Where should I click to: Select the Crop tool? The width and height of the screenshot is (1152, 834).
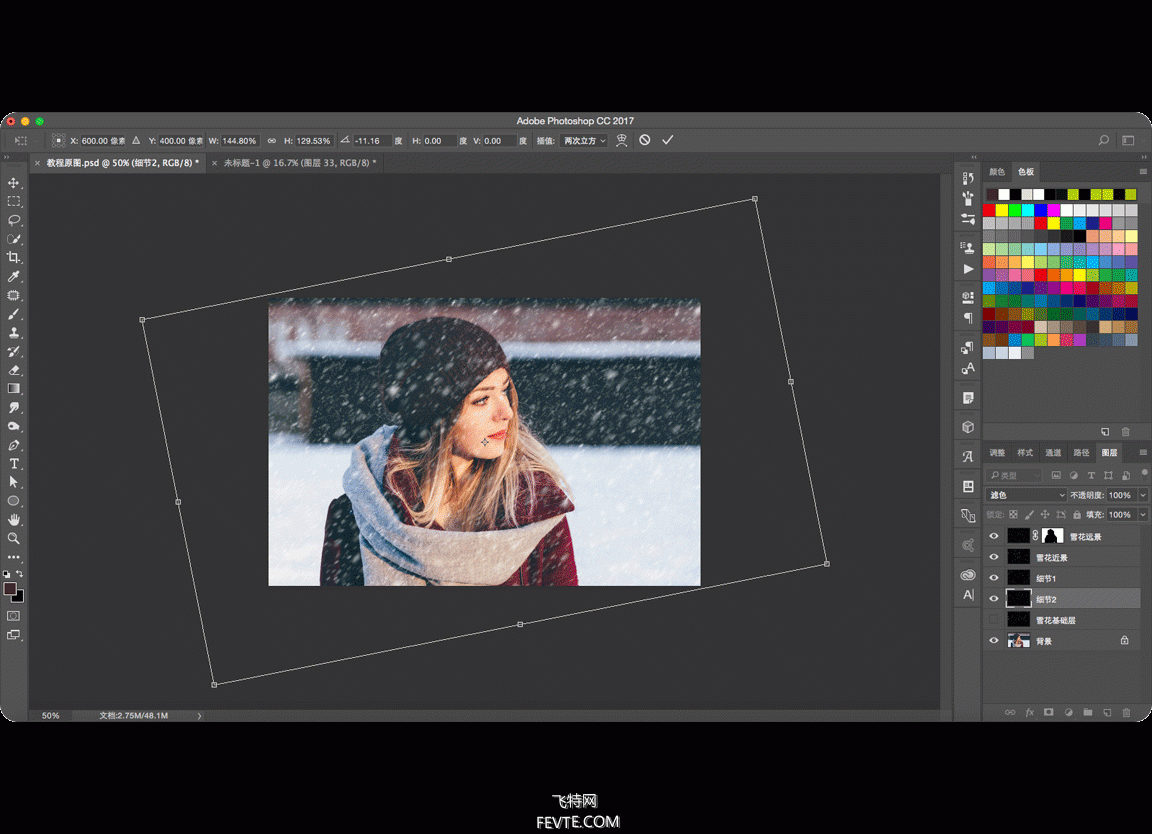[x=13, y=257]
